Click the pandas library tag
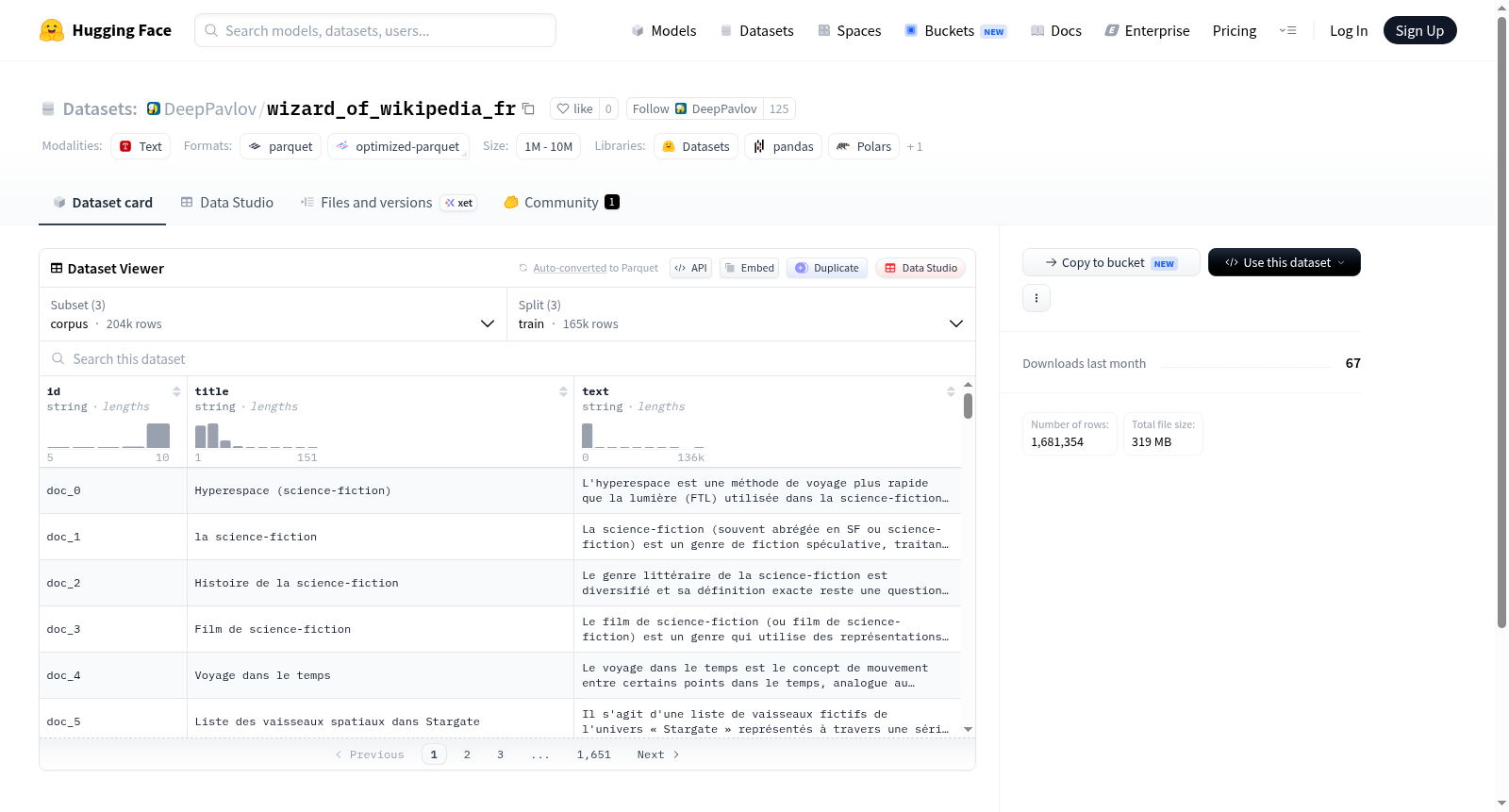Viewport: 1509px width, 812px height. point(784,146)
